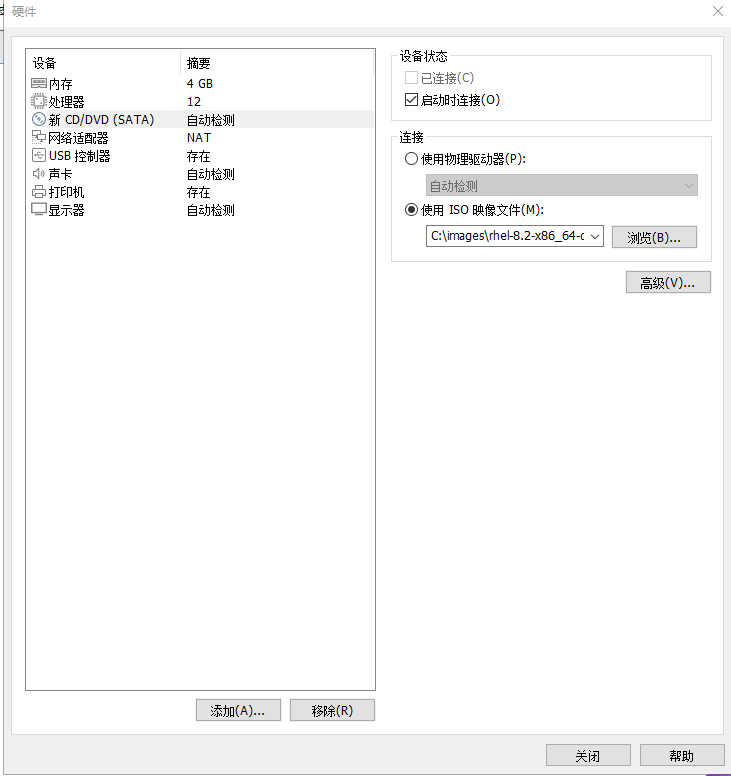Click the 添加(A)... add hardware button

click(x=238, y=711)
